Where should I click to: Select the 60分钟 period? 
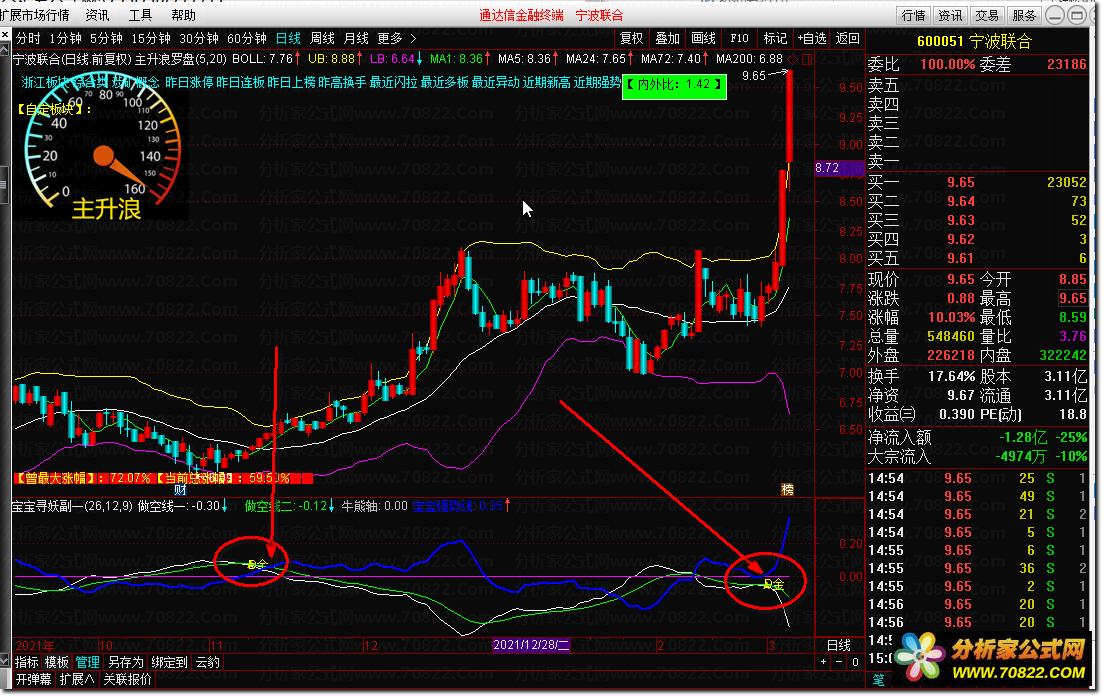[246, 38]
